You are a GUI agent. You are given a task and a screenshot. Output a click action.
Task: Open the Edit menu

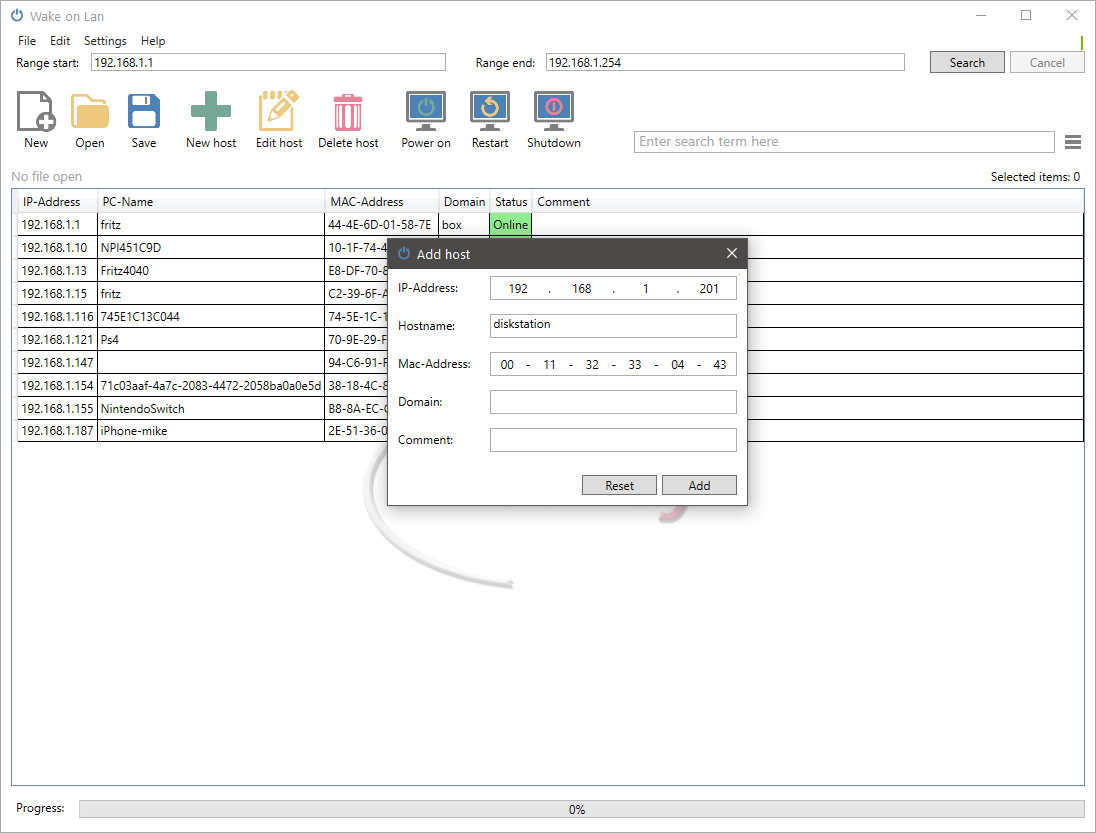pos(60,41)
